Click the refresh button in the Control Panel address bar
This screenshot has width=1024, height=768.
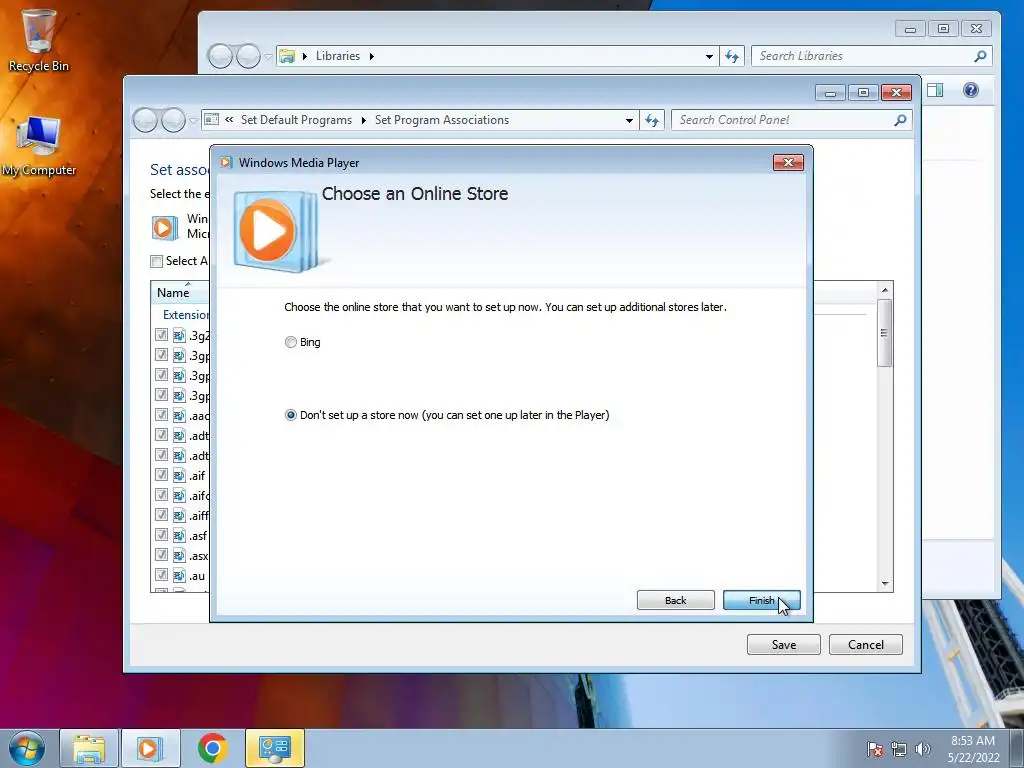tap(652, 120)
